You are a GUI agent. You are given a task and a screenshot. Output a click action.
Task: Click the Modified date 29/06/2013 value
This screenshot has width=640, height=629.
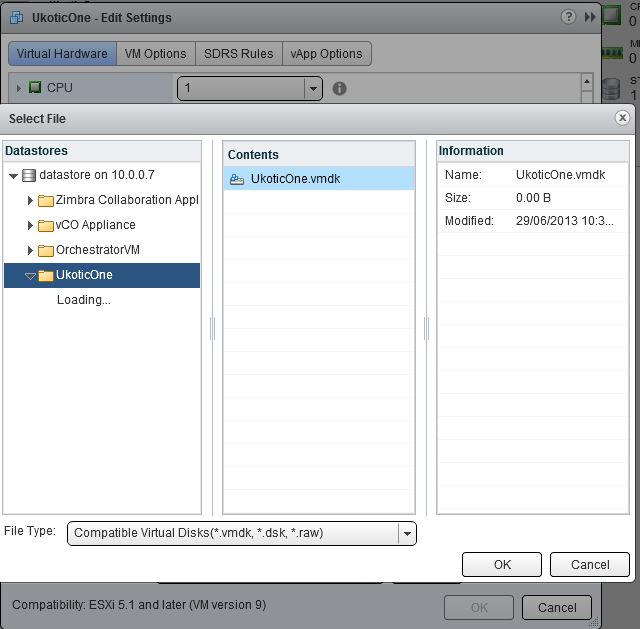(564, 220)
